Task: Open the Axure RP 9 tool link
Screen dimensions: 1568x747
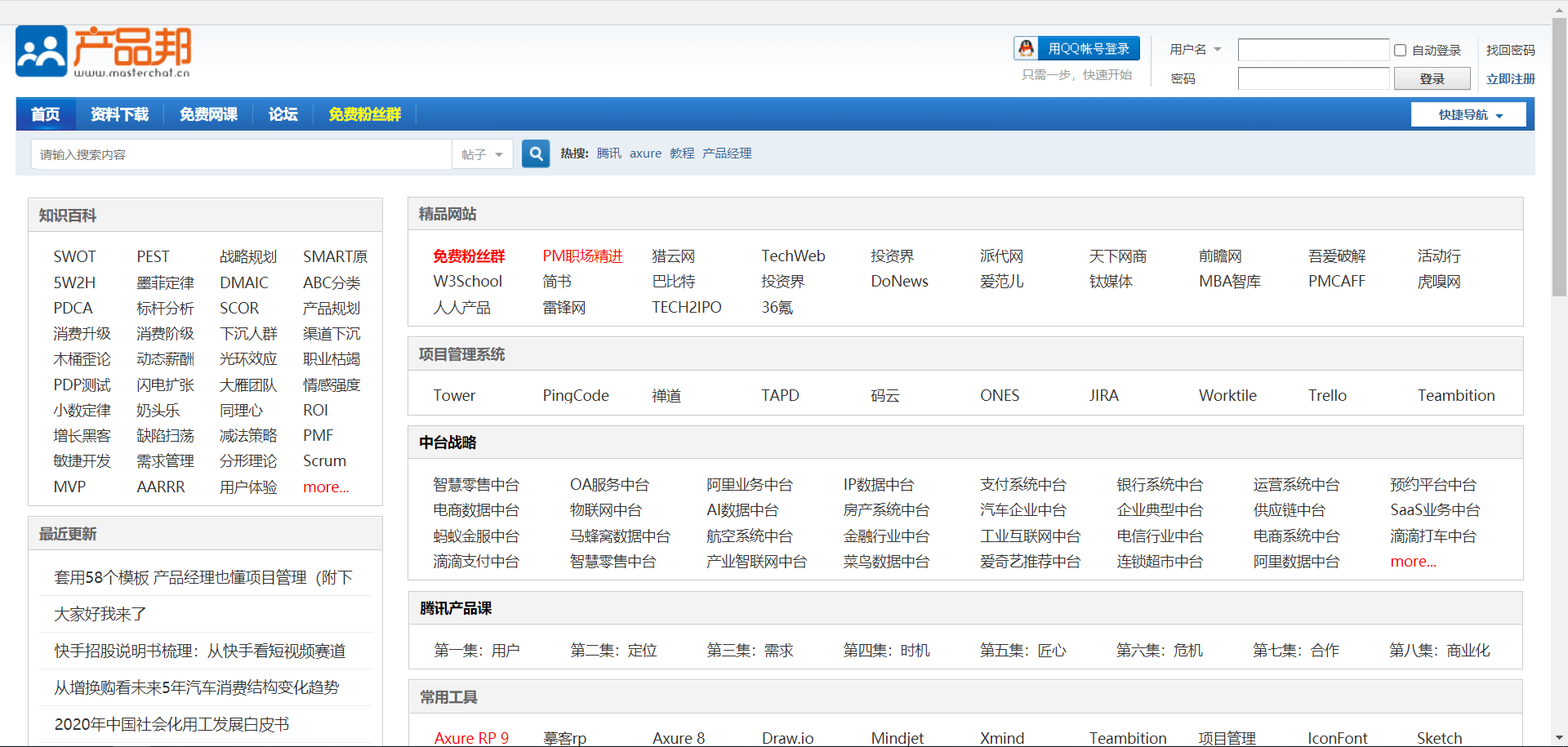Action: click(471, 738)
